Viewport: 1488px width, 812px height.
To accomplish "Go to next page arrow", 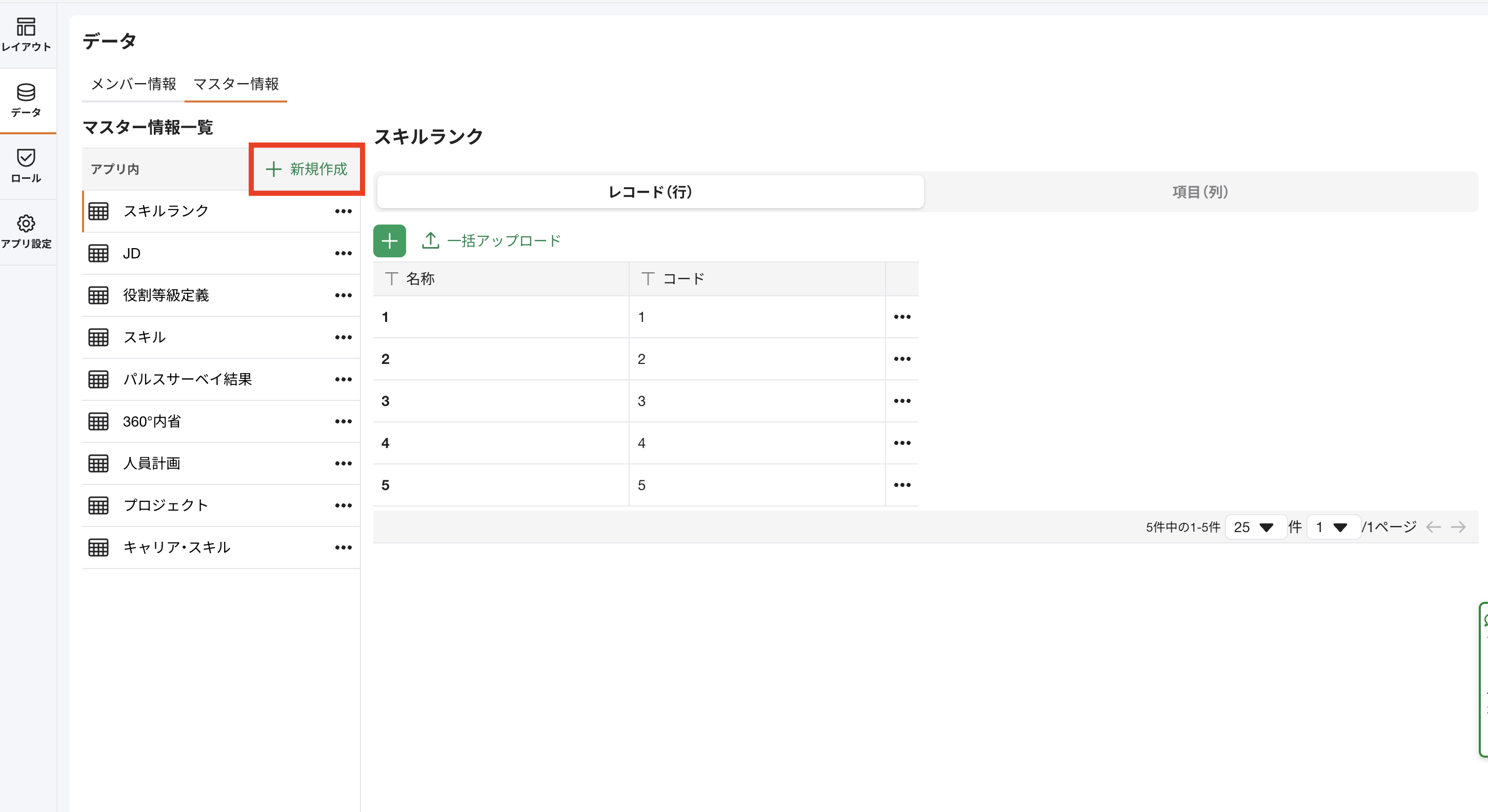I will (x=1458, y=526).
